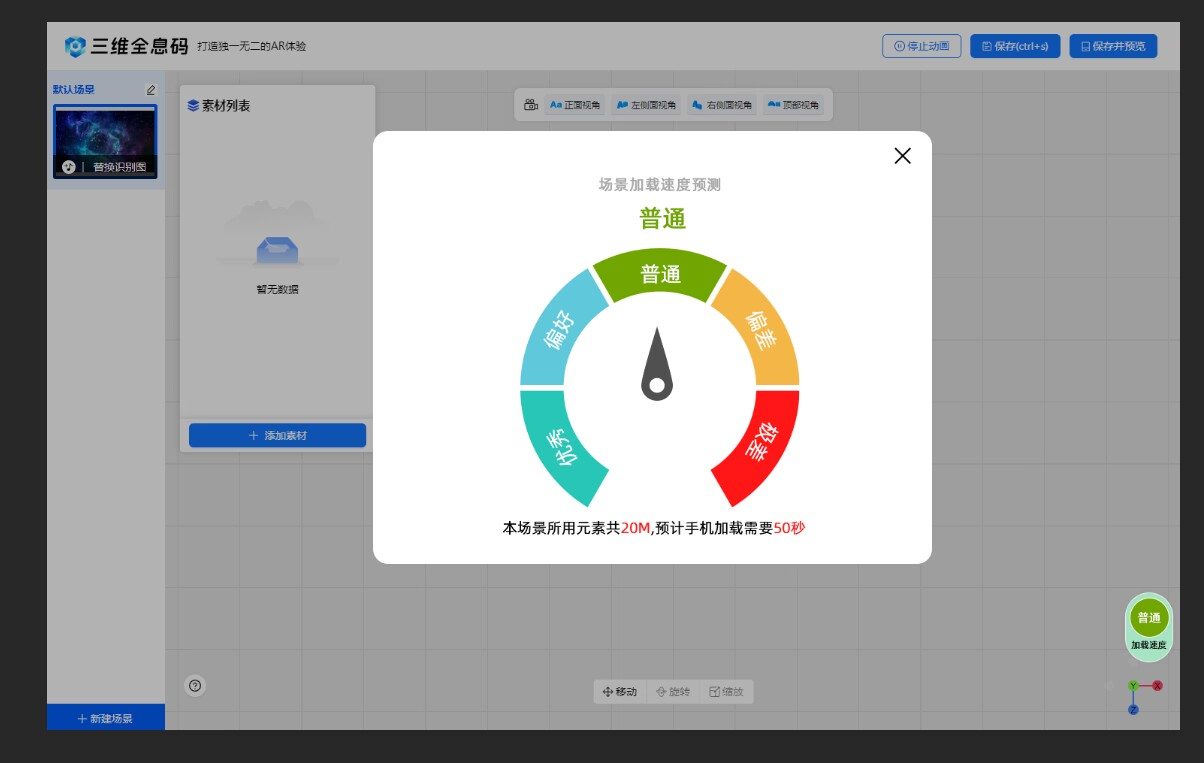Click the edit pencil beside 默认场景

coord(151,90)
